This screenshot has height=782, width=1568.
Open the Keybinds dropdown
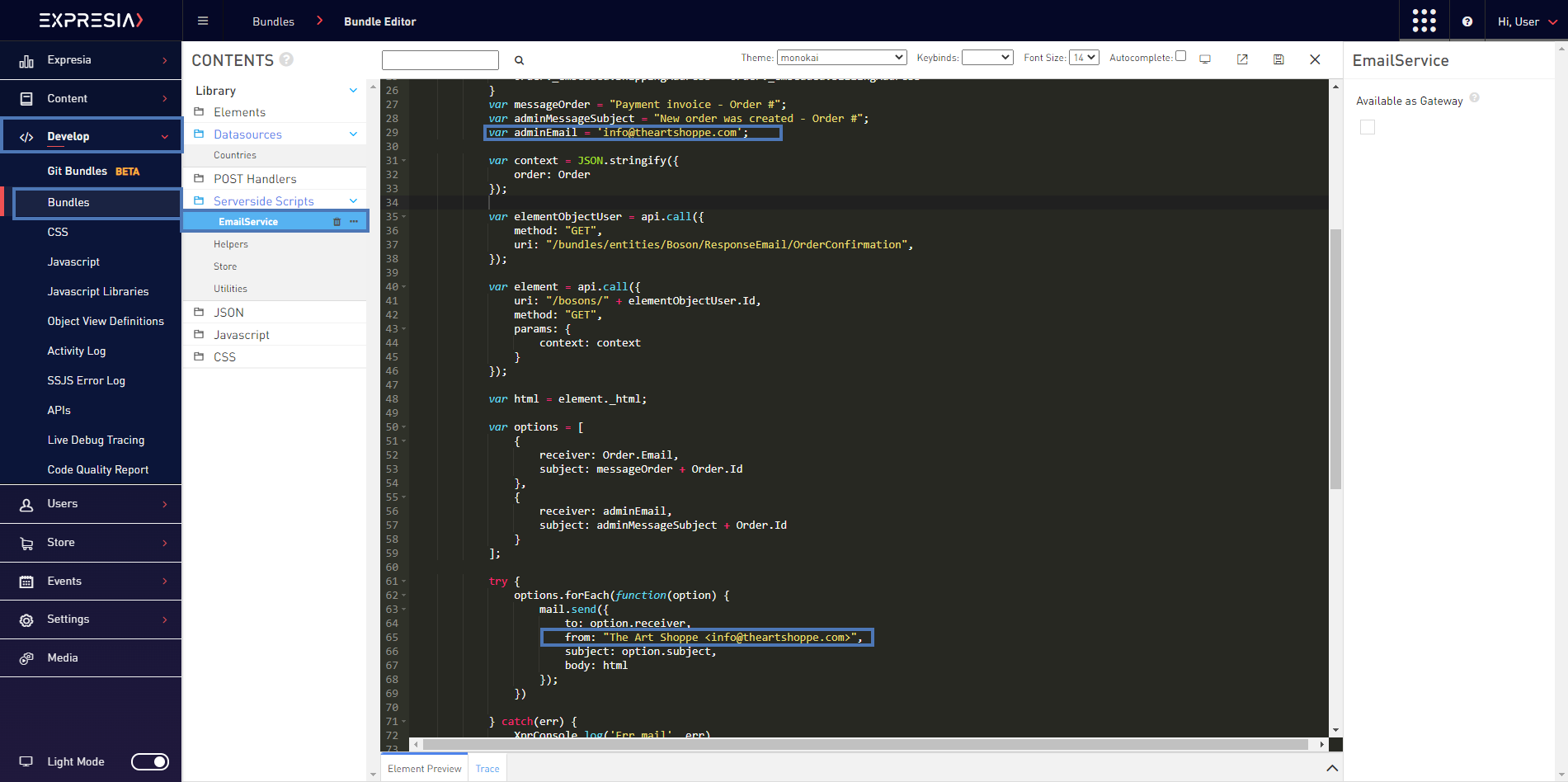987,58
